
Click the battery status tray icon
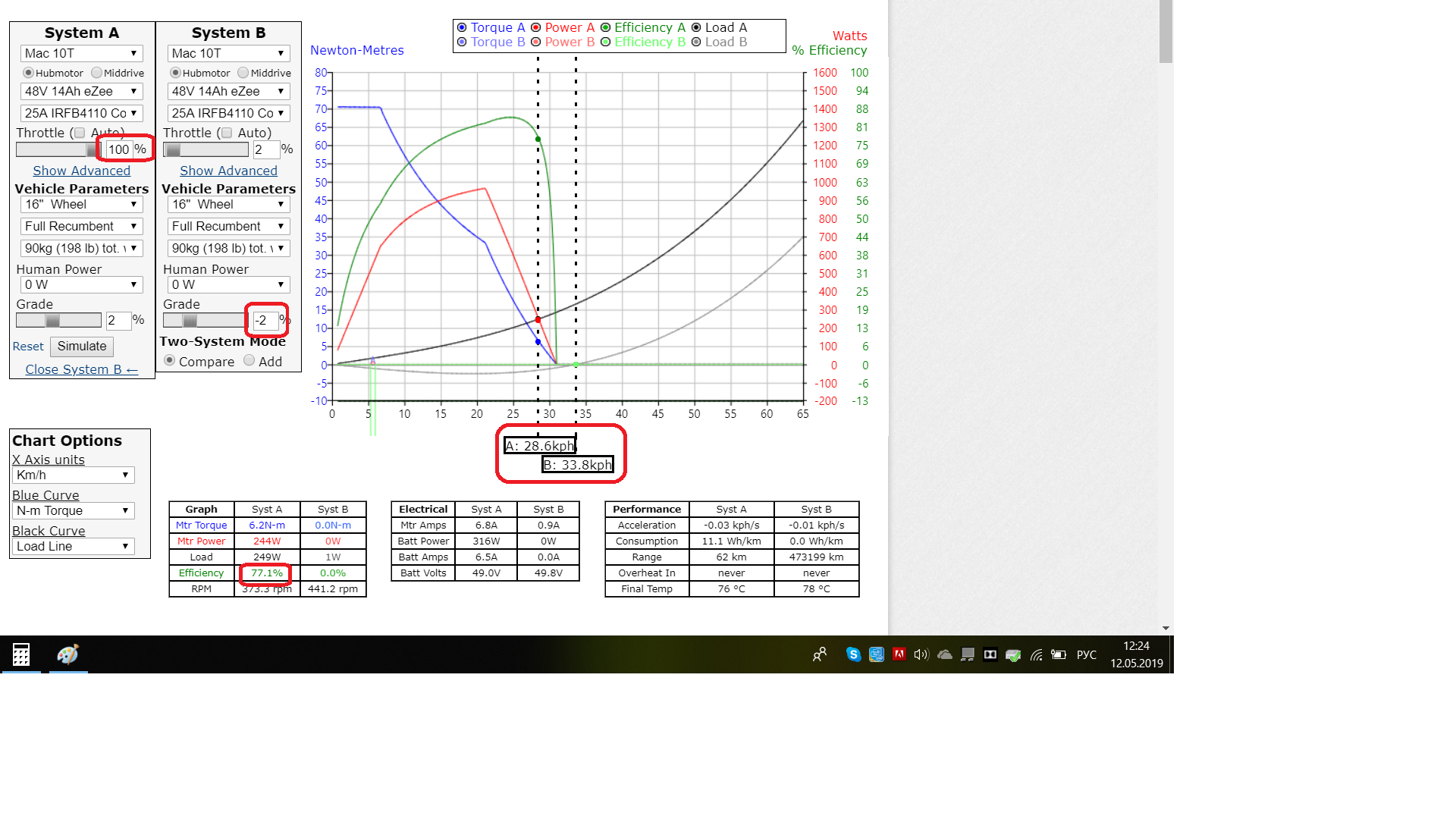click(1059, 654)
